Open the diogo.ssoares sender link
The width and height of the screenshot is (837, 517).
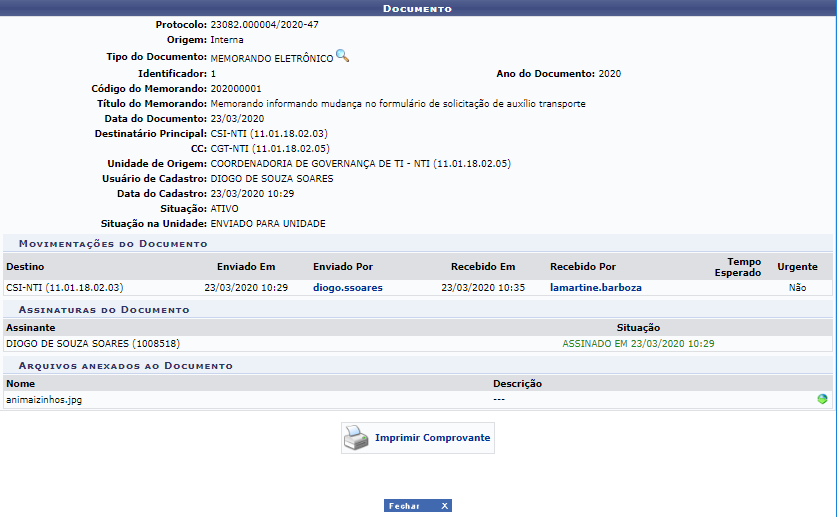click(347, 287)
